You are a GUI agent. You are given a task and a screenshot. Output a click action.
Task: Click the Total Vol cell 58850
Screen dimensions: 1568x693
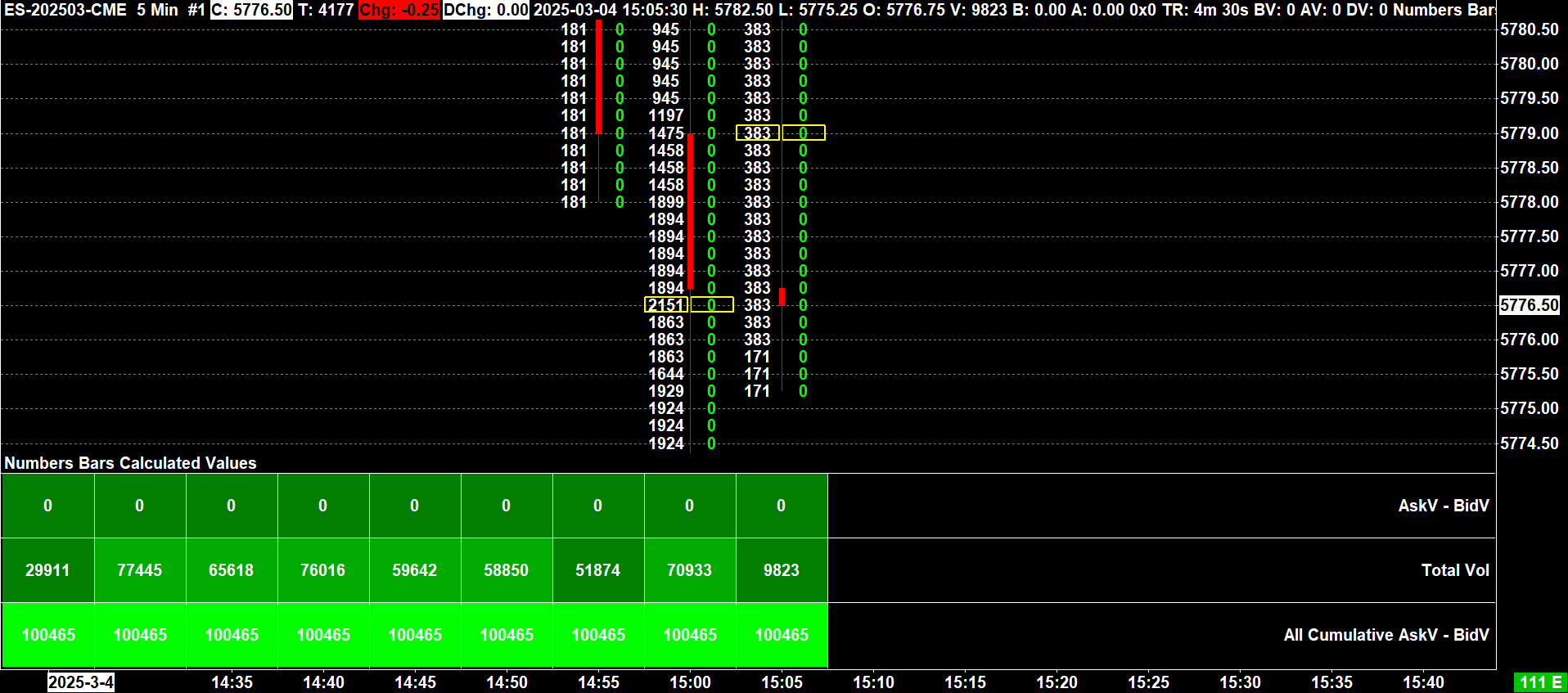pyautogui.click(x=506, y=570)
